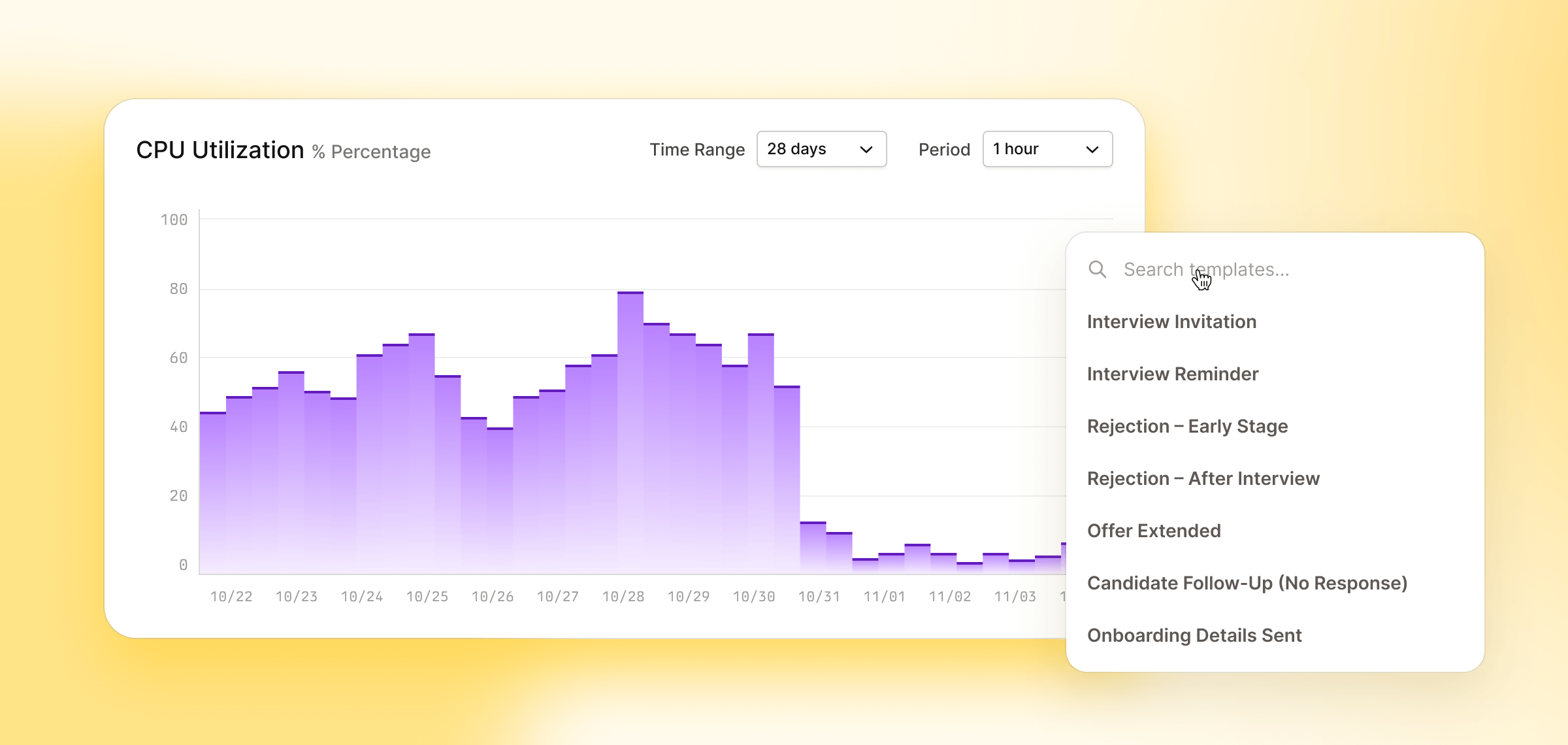Click the tallest chart bar at 10/28
1568x745 pixels.
click(x=630, y=433)
